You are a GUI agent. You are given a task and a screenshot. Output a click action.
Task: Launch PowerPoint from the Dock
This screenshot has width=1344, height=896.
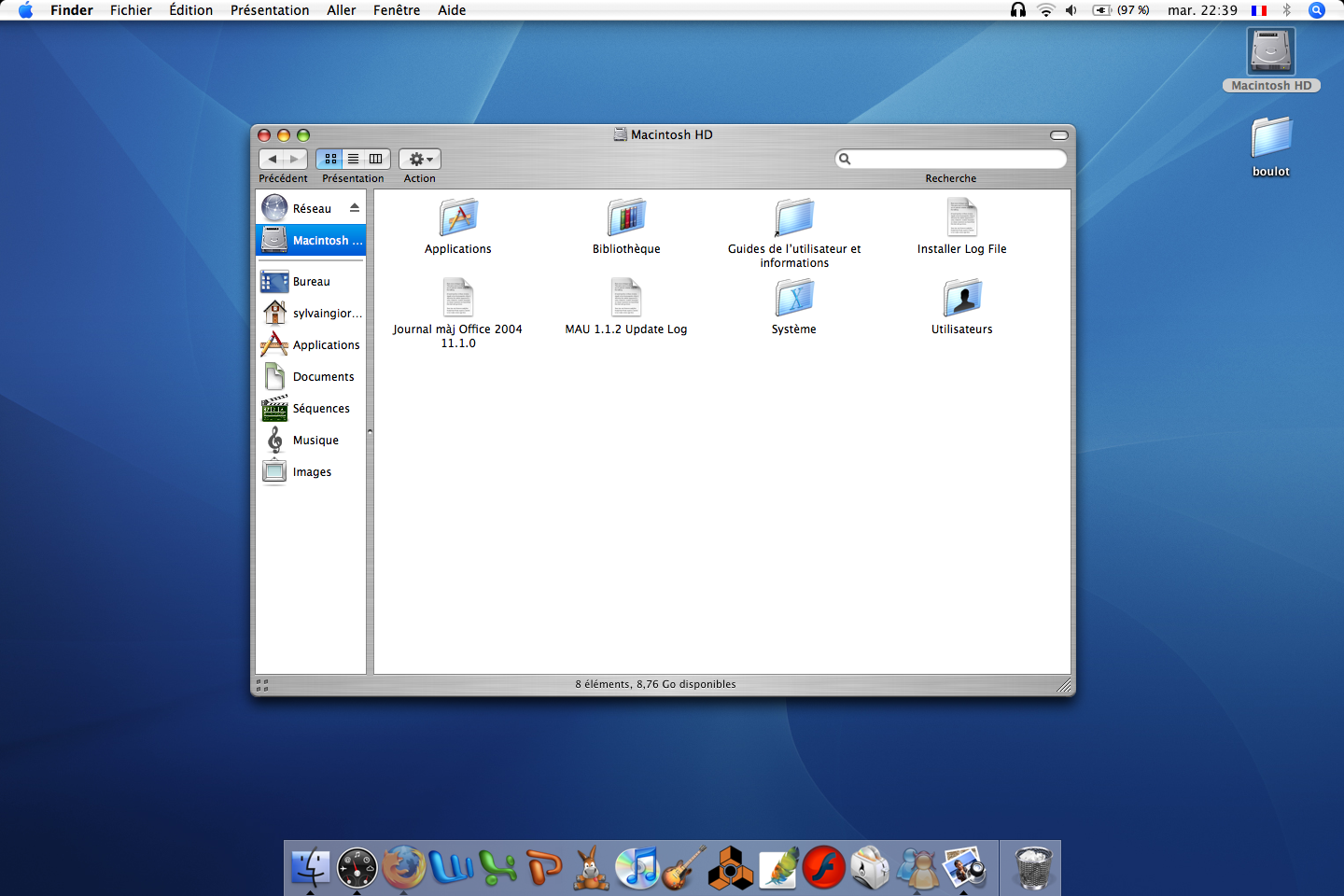click(544, 868)
